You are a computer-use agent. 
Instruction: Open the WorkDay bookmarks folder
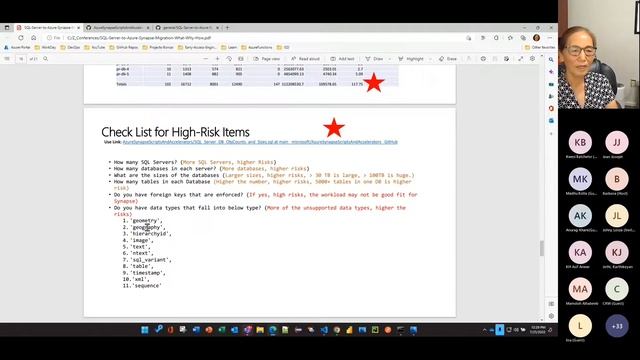(45, 47)
